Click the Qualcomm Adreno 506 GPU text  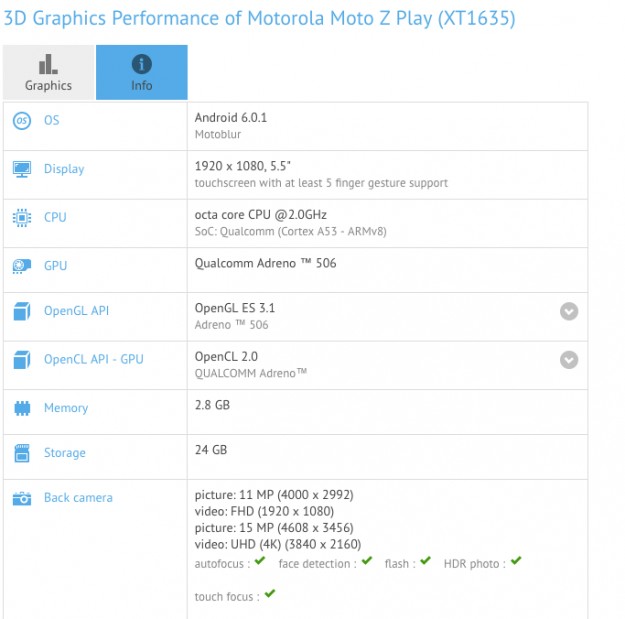(x=265, y=264)
